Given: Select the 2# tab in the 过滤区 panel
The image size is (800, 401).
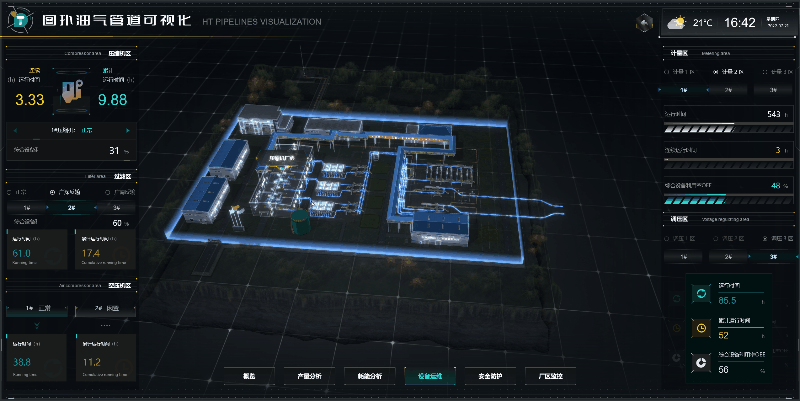Looking at the screenshot, I should pyautogui.click(x=71, y=208).
